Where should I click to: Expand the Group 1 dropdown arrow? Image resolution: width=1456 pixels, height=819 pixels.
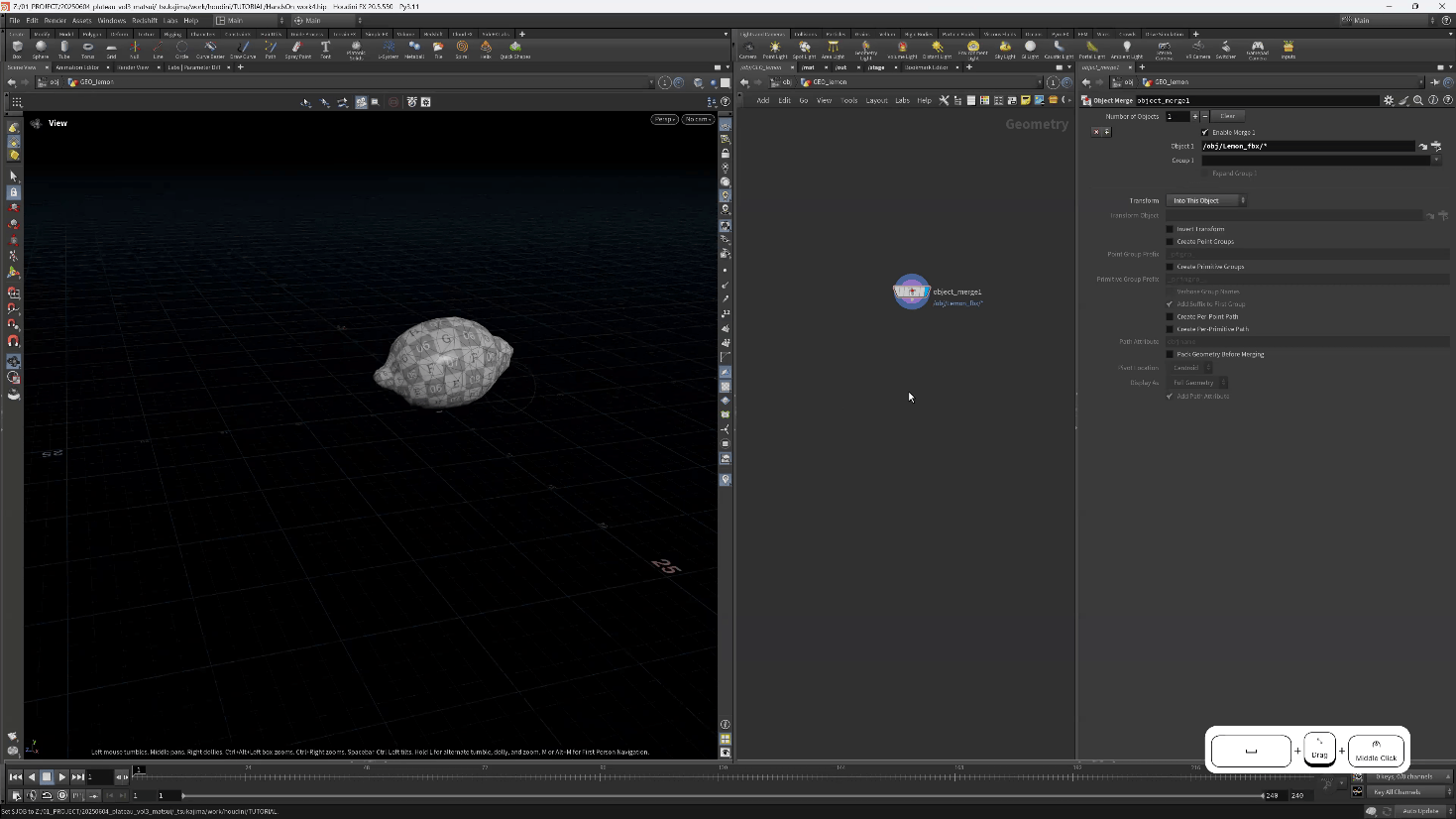tap(1435, 161)
